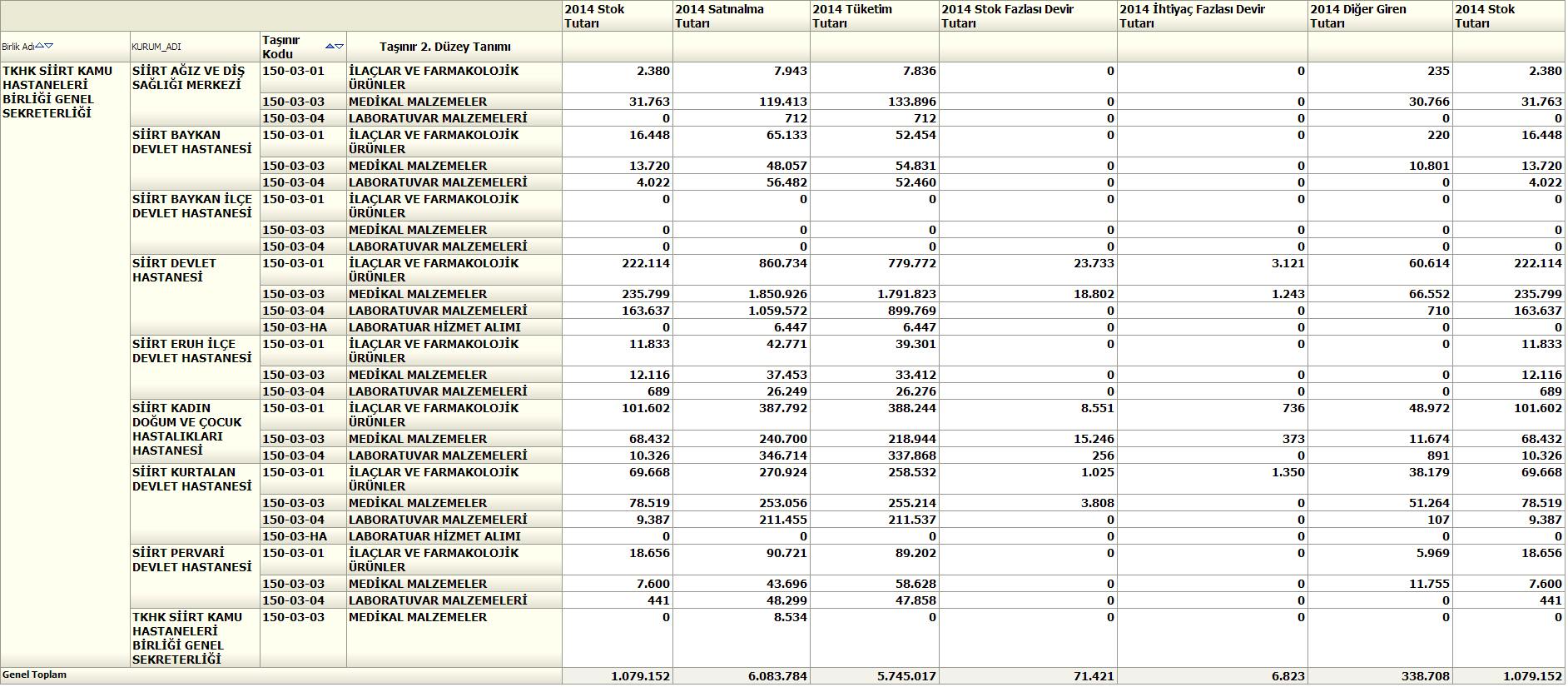Select the satınalma value 387.792
Screen dimensions: 1568x687
[x=783, y=408]
